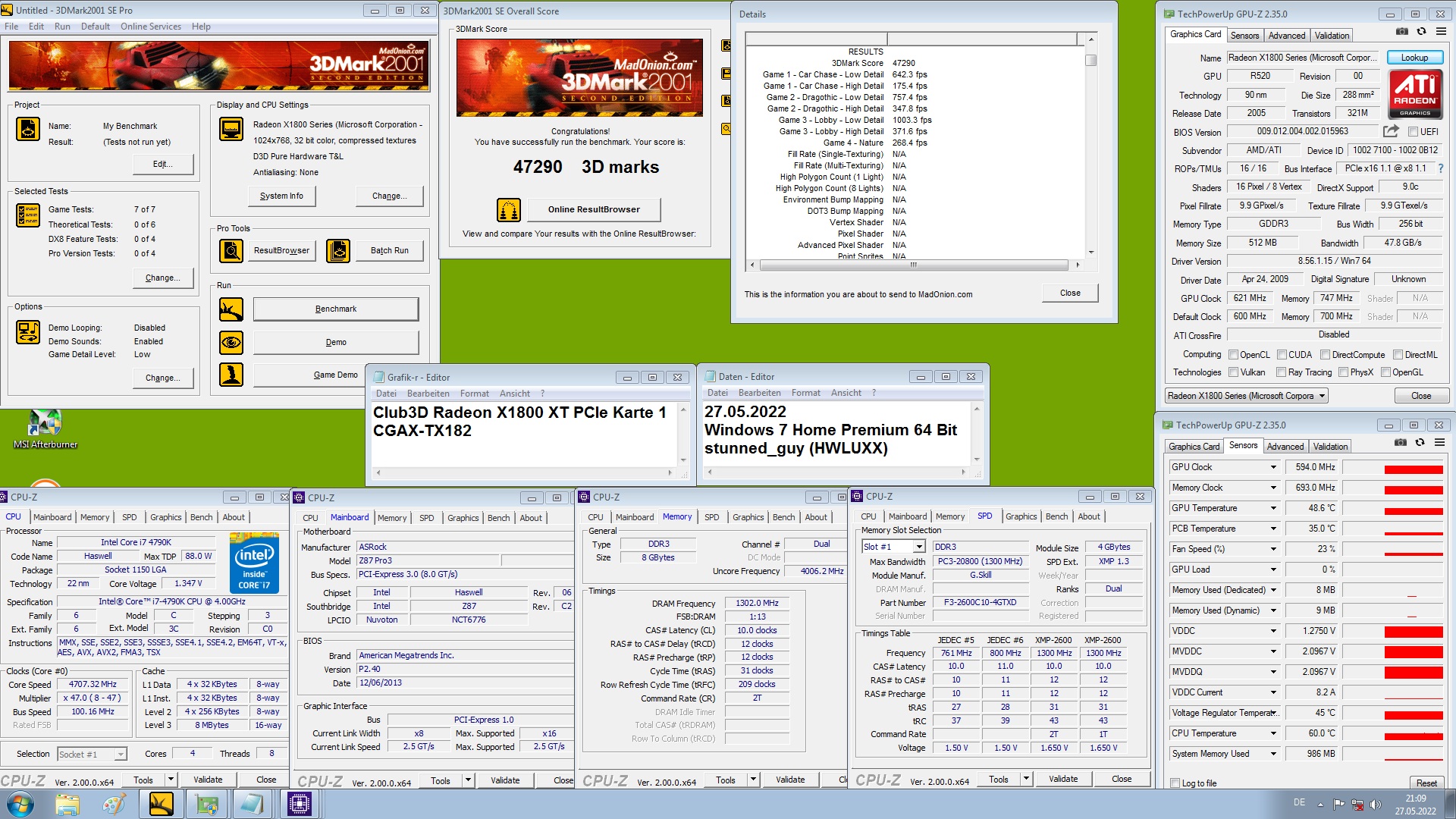Toggle the DirectML checkbox

point(1398,355)
